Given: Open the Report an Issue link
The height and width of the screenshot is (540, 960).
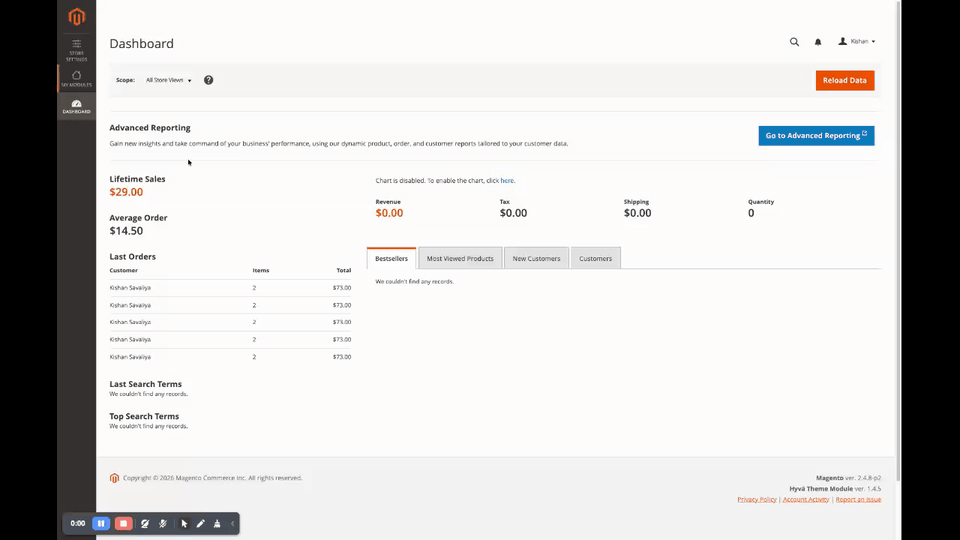Looking at the screenshot, I should [x=858, y=500].
